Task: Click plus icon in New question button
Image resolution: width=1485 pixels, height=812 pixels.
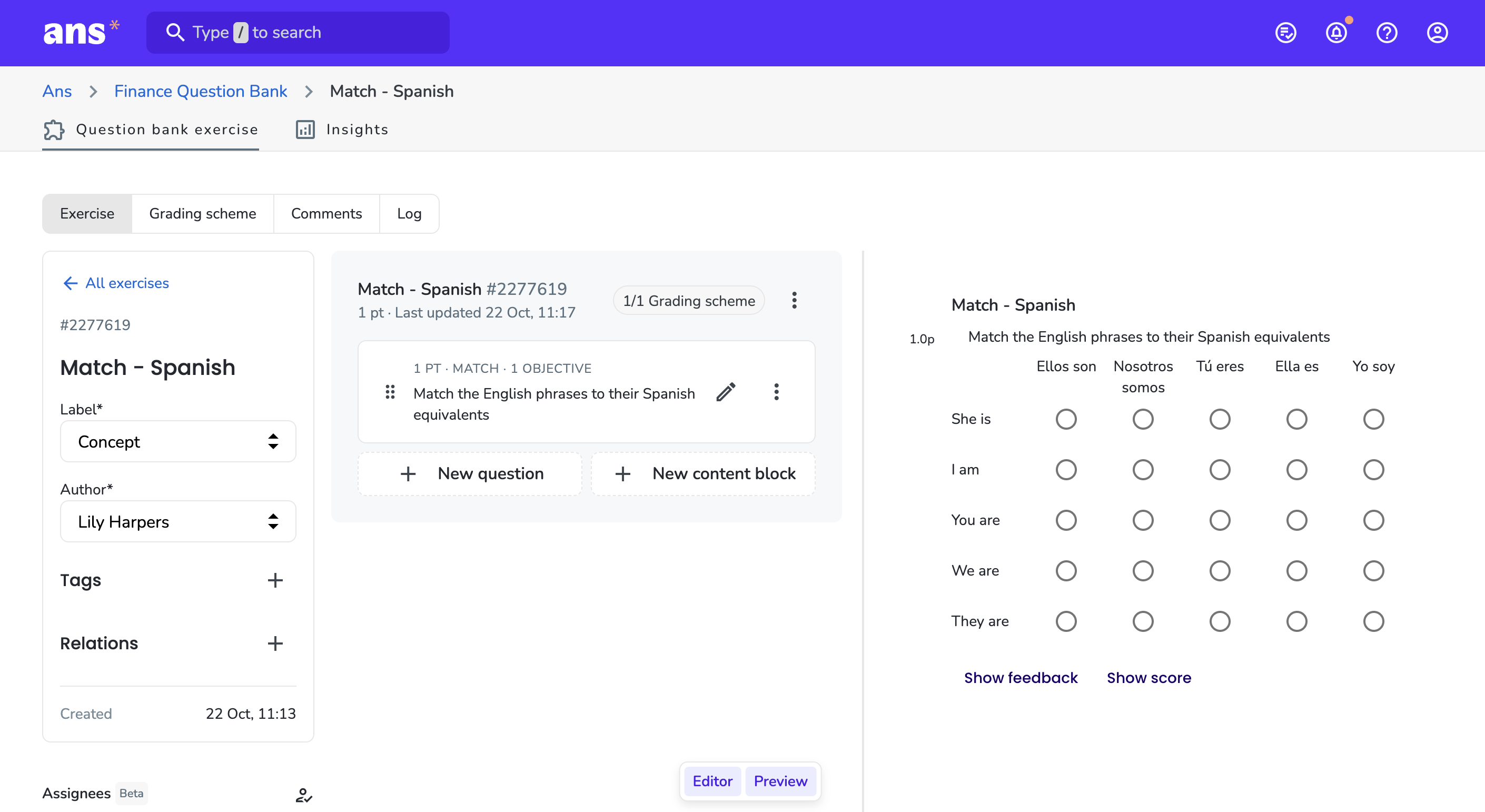Action: pos(408,474)
